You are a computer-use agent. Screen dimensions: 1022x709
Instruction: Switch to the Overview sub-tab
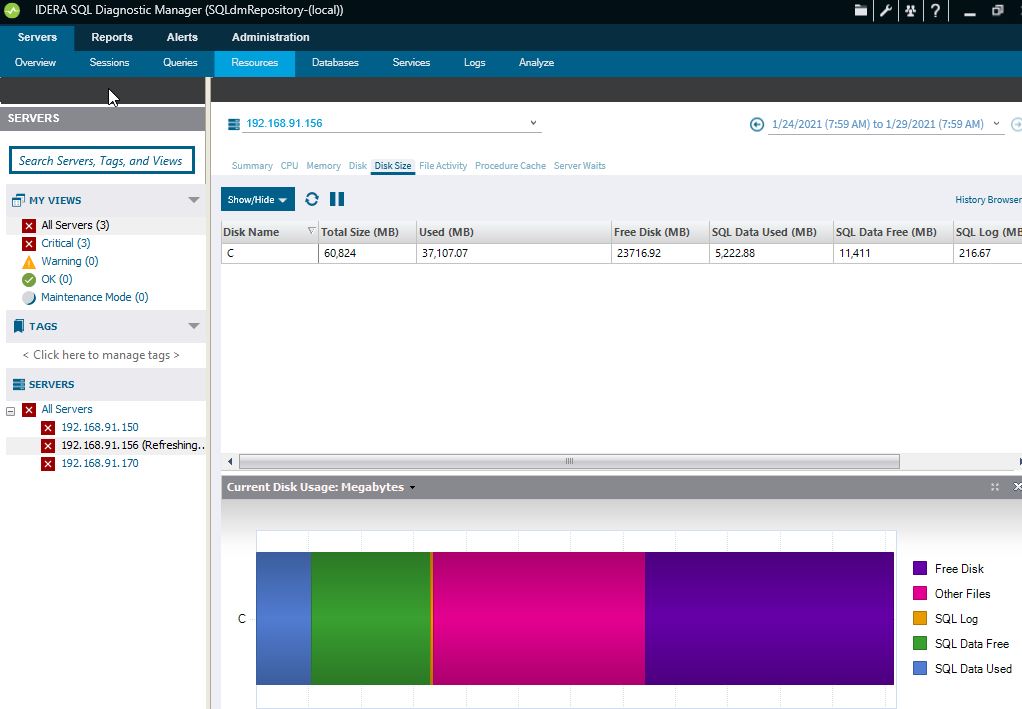click(35, 63)
